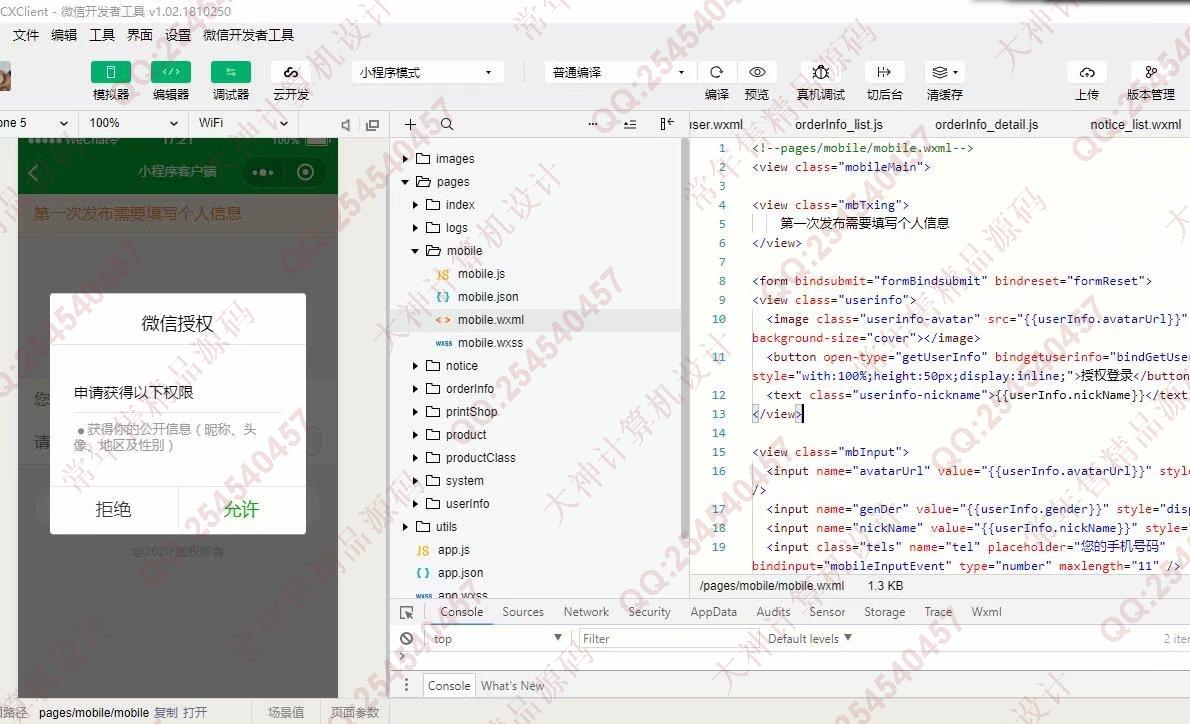The image size is (1190, 724).
Task: Open the 微信开发者工具 menu
Action: (x=248, y=35)
